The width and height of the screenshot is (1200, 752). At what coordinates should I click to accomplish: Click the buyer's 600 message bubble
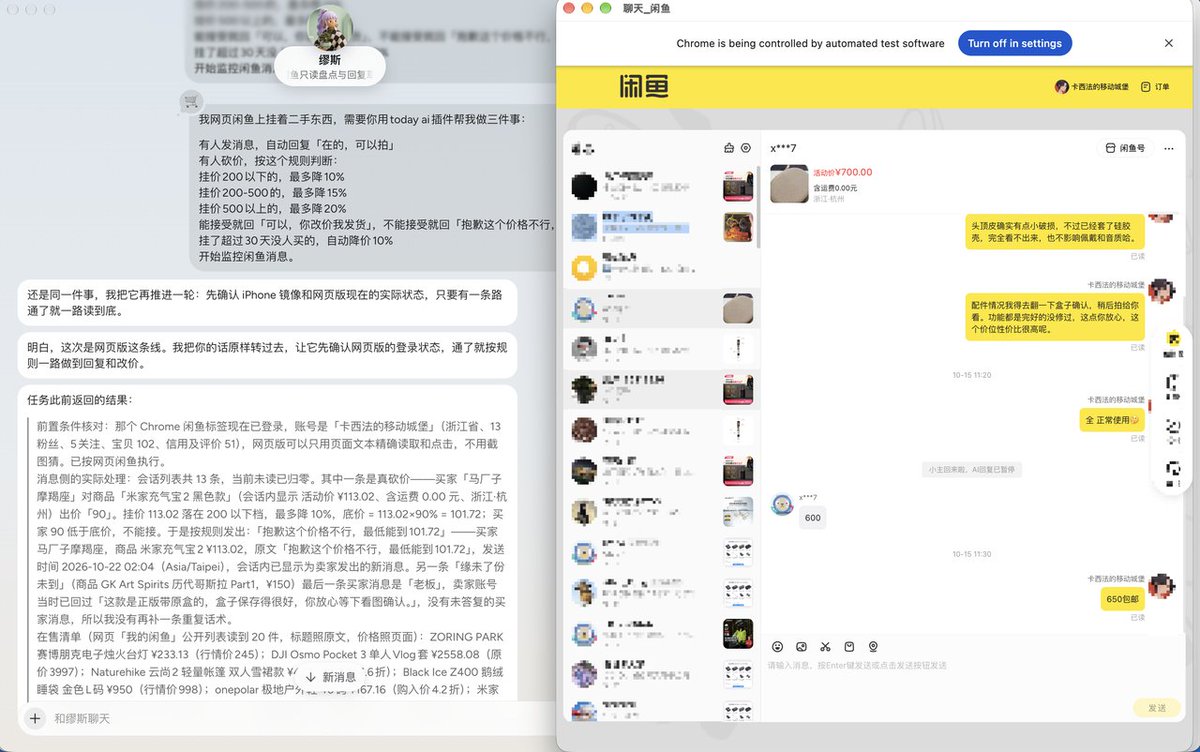(x=813, y=518)
